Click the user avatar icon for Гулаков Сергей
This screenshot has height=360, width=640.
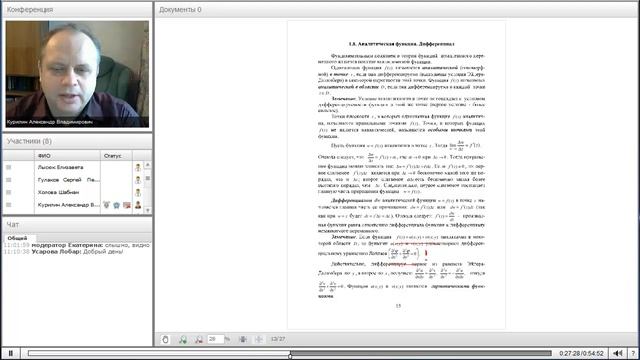138,180
